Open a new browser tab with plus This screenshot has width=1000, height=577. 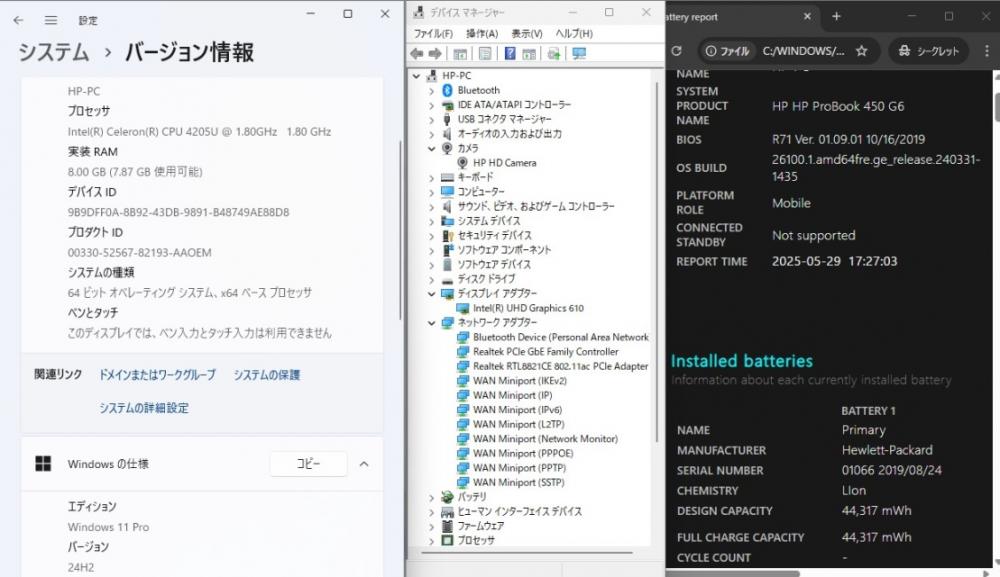(836, 17)
